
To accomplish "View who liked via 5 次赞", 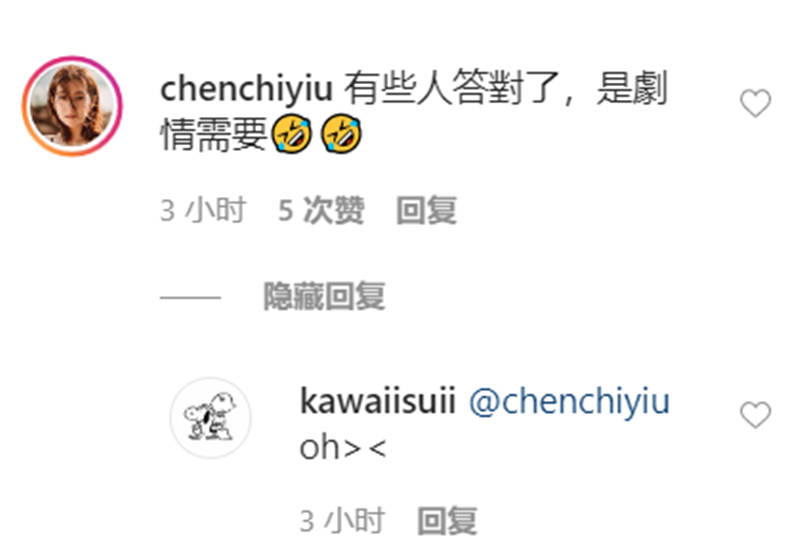I will pos(321,210).
